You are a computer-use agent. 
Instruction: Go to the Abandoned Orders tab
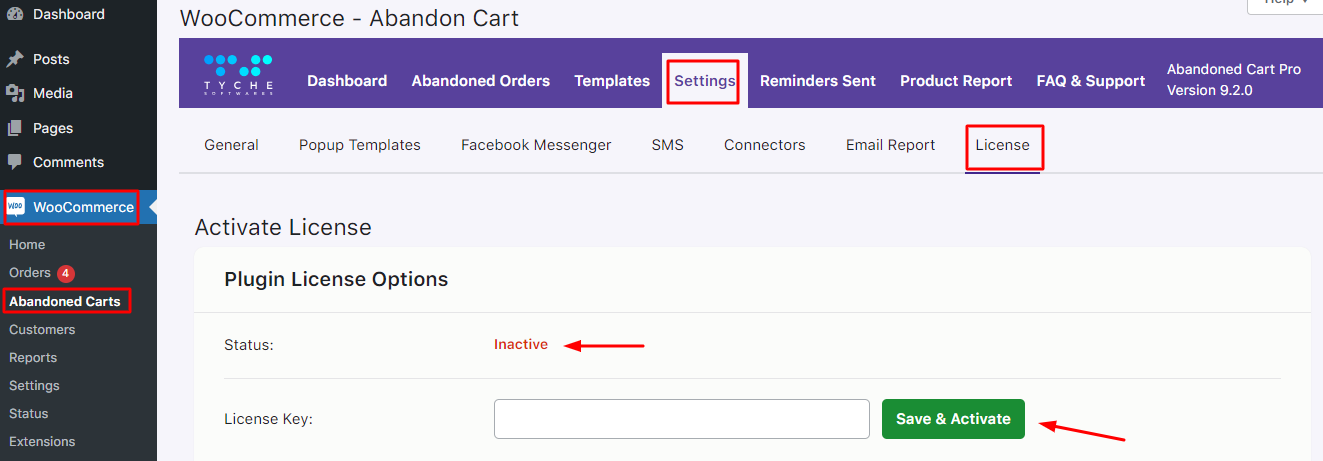click(x=481, y=81)
